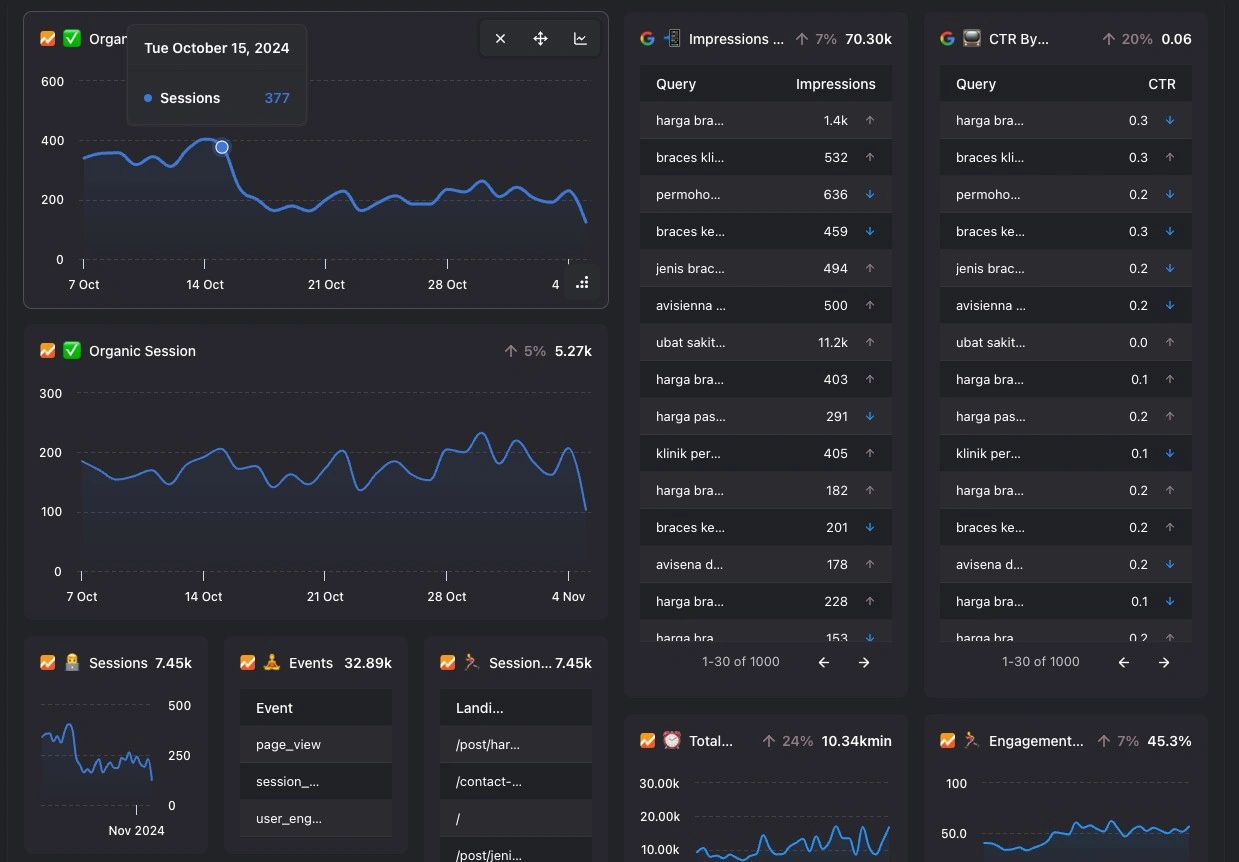Image resolution: width=1239 pixels, height=862 pixels.
Task: Click the Google icon beside Impressions widget
Action: tap(647, 39)
